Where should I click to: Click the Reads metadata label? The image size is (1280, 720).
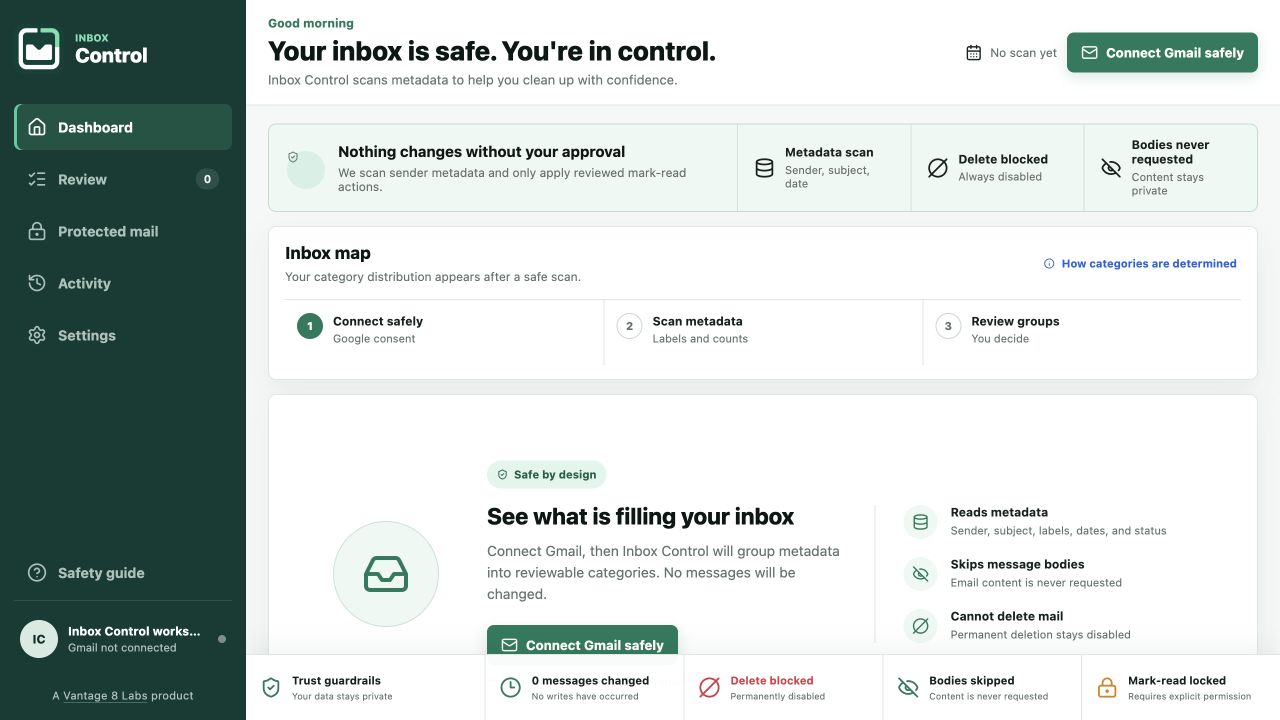pos(999,512)
